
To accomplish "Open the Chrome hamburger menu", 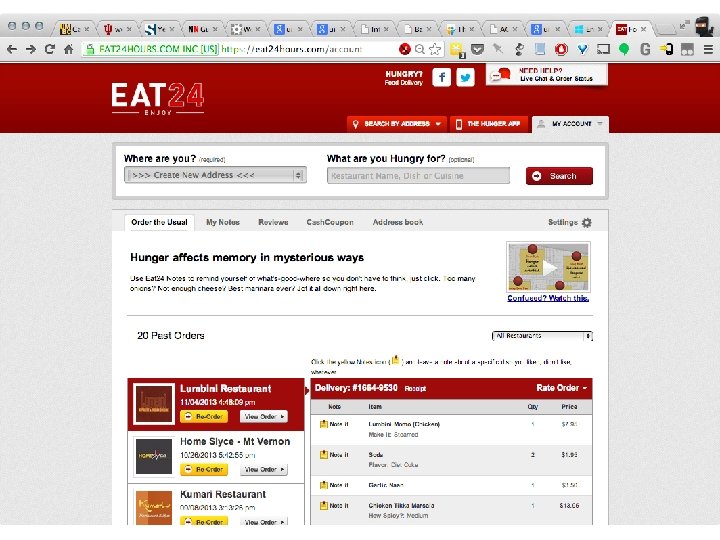I will tap(709, 49).
